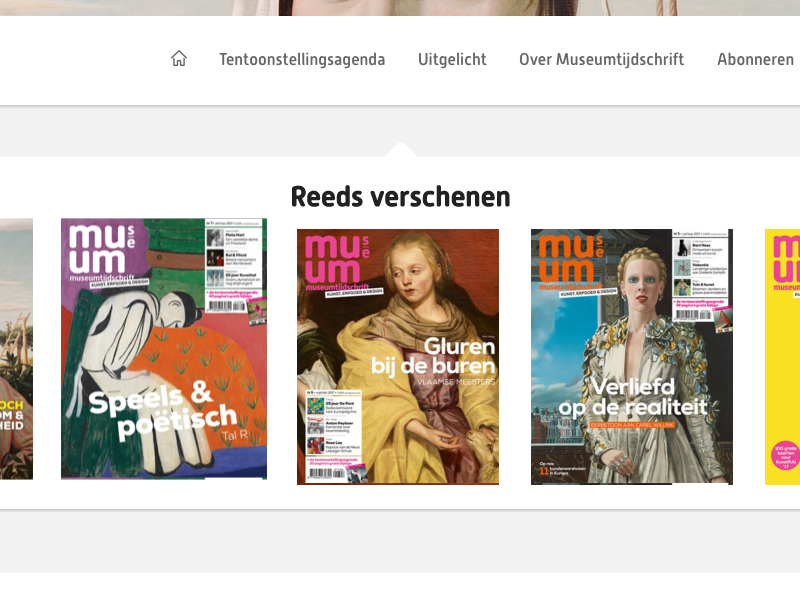Open the 'Speels & poëtisch' Tal R cover

pyautogui.click(x=164, y=349)
